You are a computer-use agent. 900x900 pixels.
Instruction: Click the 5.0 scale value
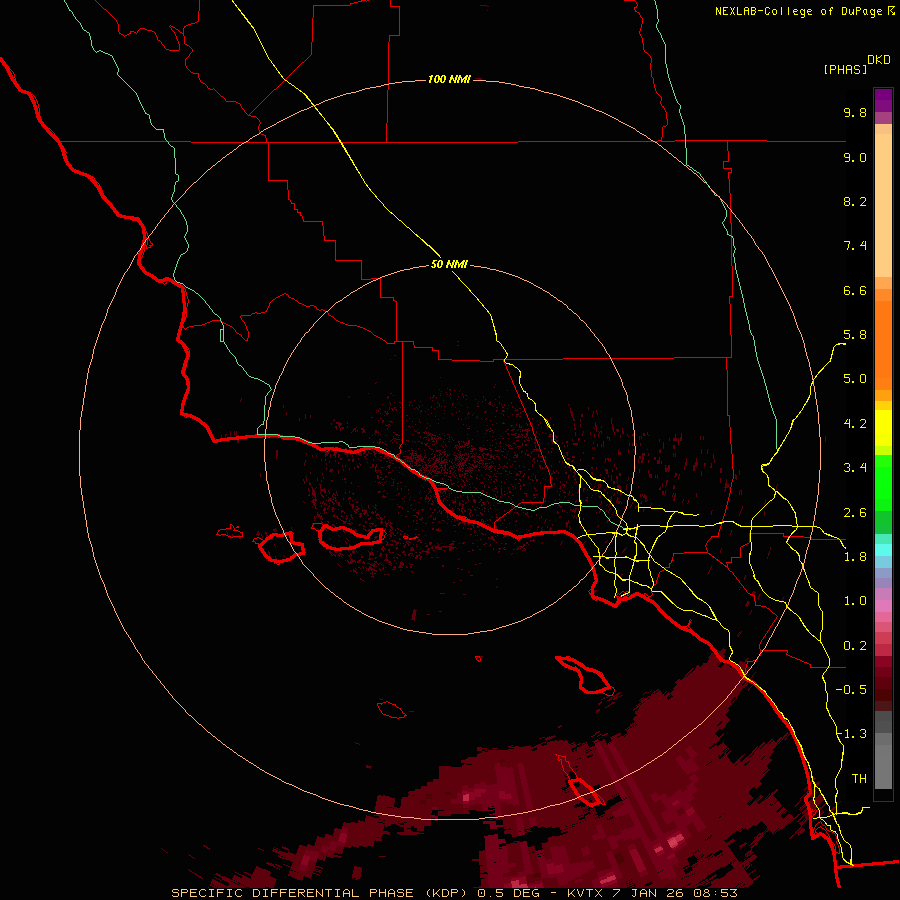tap(855, 379)
